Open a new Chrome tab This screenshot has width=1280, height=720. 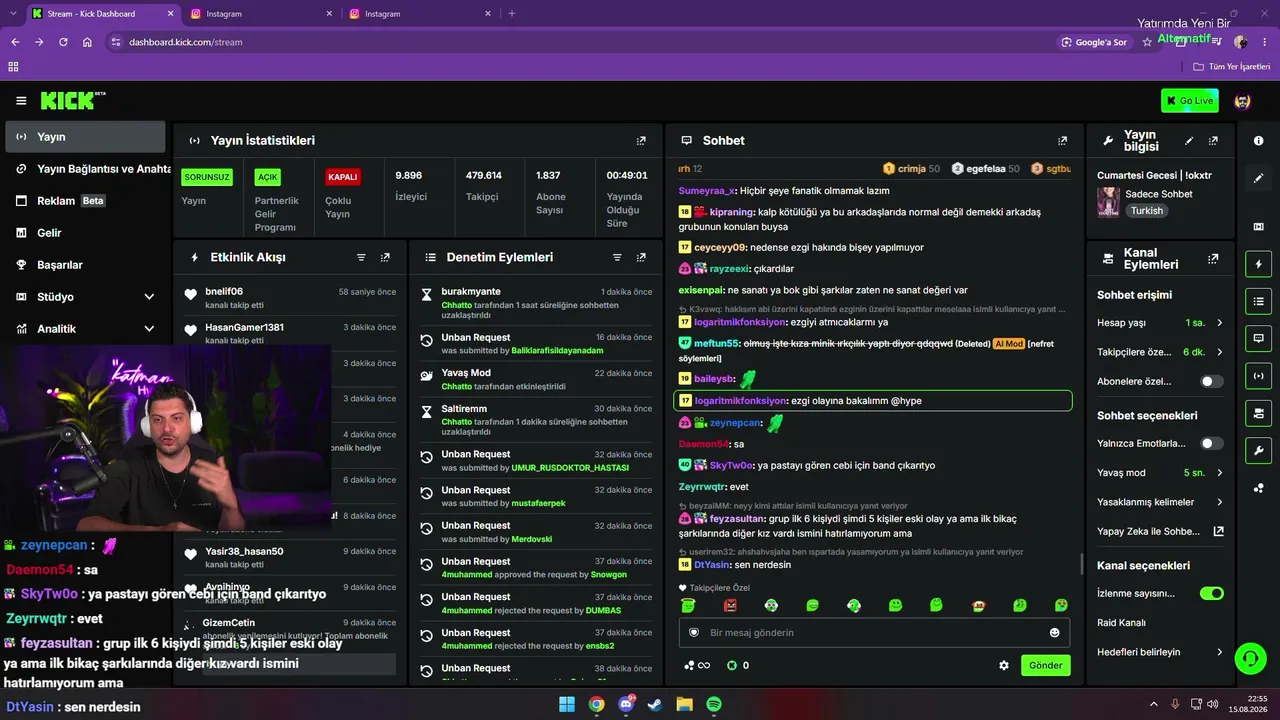512,14
